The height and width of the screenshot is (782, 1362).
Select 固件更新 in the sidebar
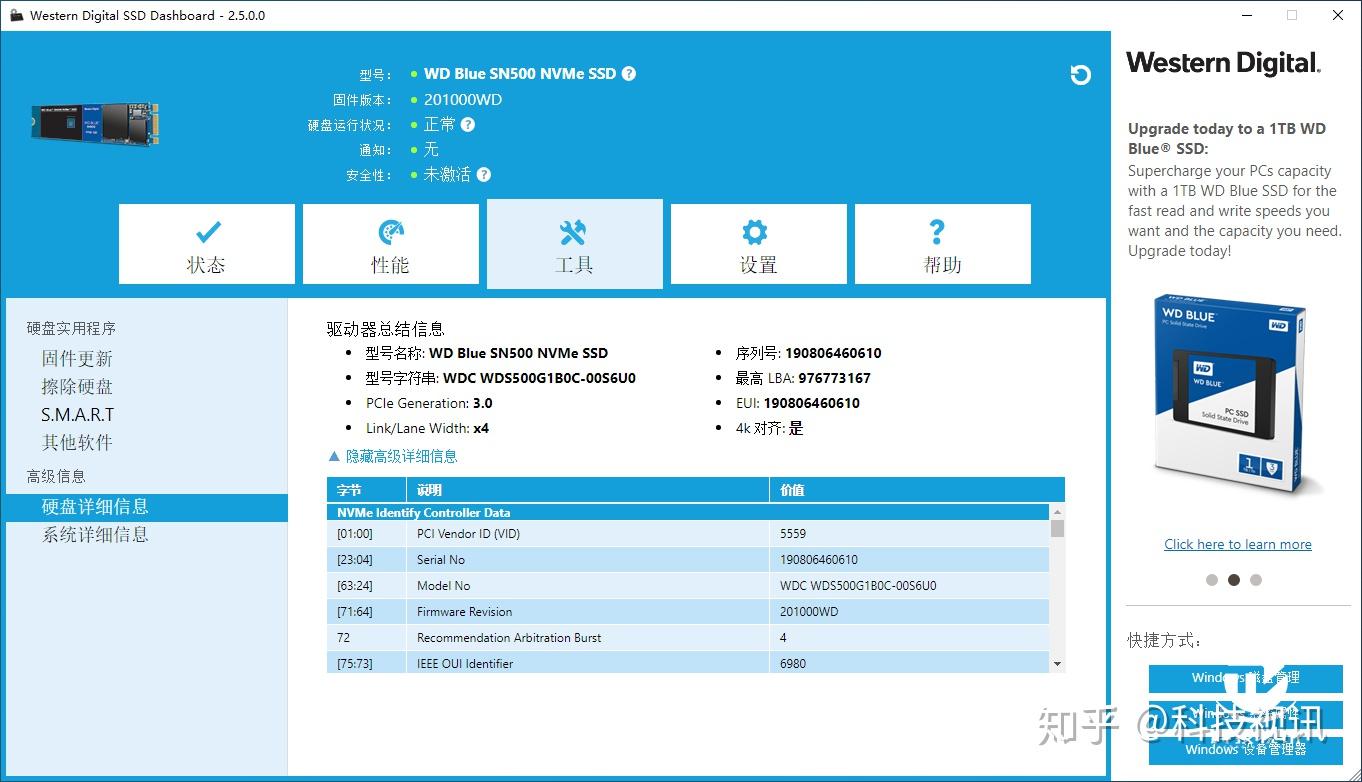point(77,358)
